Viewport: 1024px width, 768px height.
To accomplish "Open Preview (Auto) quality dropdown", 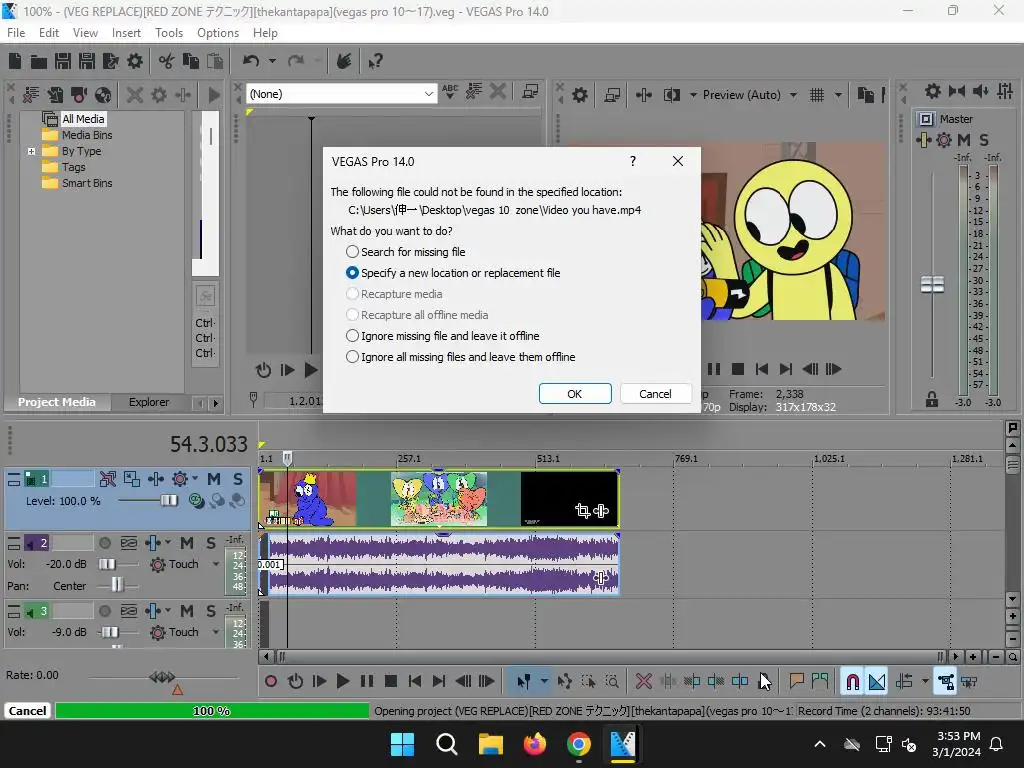I will (793, 95).
